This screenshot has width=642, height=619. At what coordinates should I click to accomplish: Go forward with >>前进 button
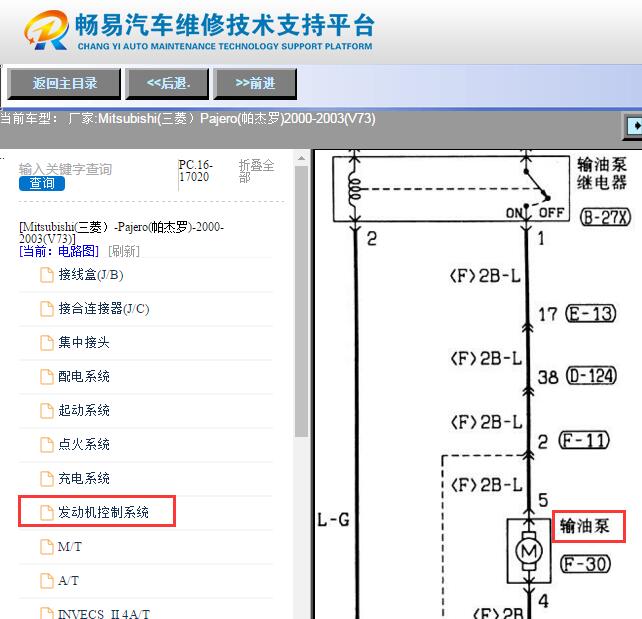coord(255,84)
